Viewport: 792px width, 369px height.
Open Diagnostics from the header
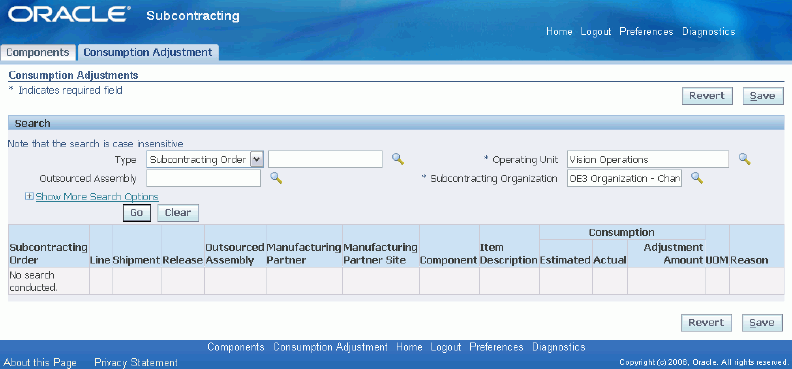(x=708, y=31)
